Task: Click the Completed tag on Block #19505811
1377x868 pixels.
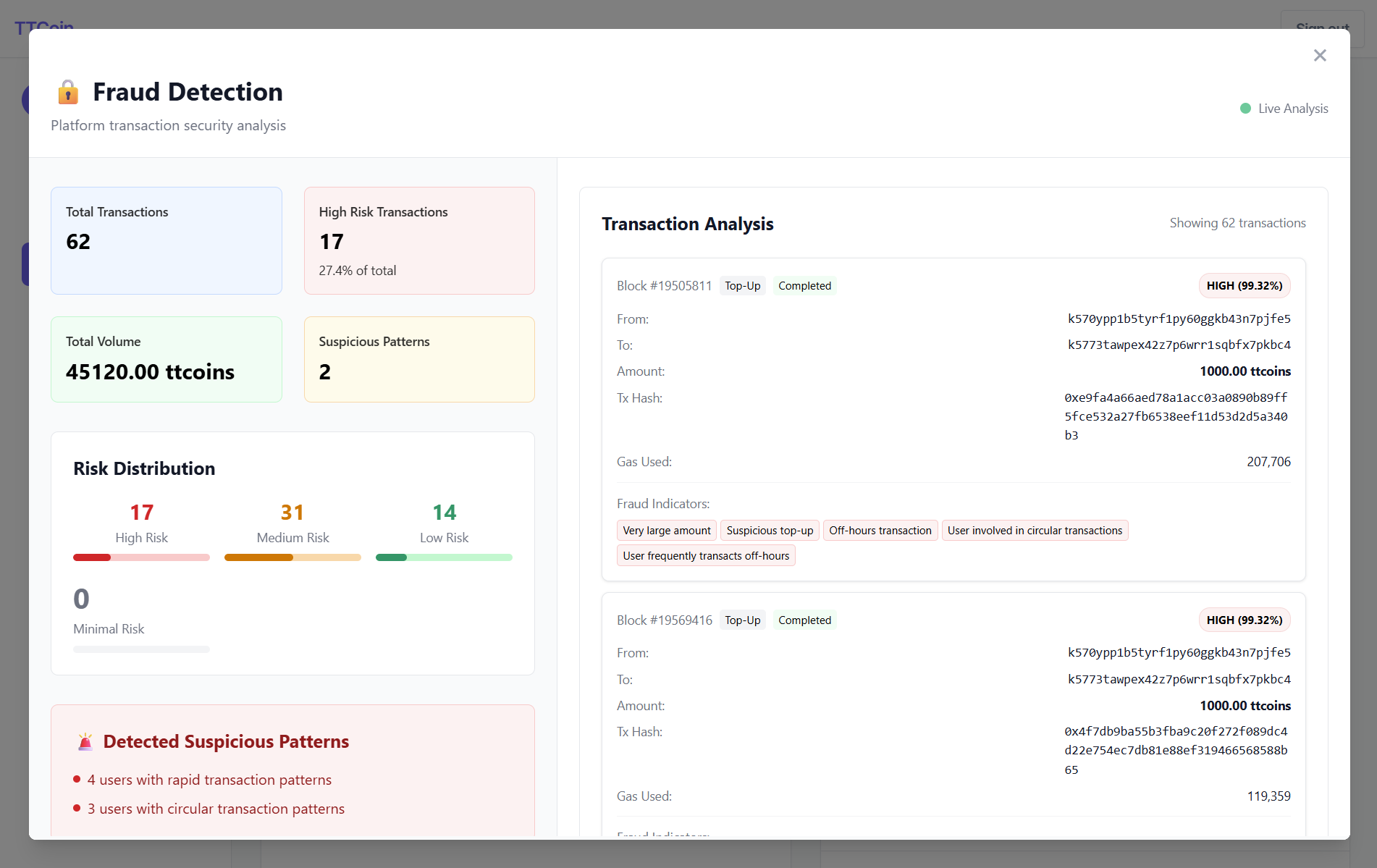Action: [804, 286]
